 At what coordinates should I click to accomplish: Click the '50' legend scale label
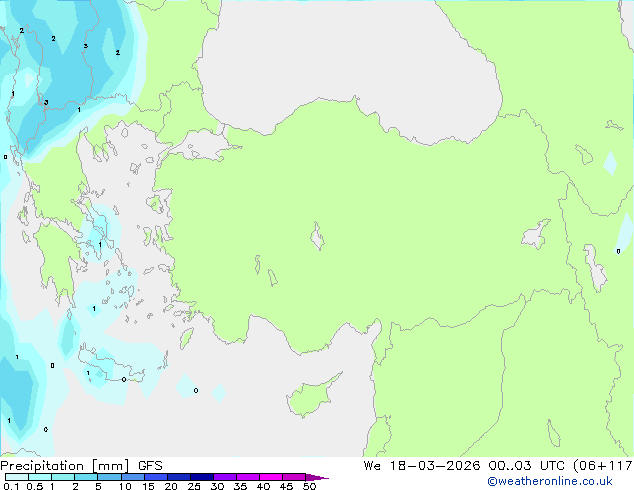309,486
